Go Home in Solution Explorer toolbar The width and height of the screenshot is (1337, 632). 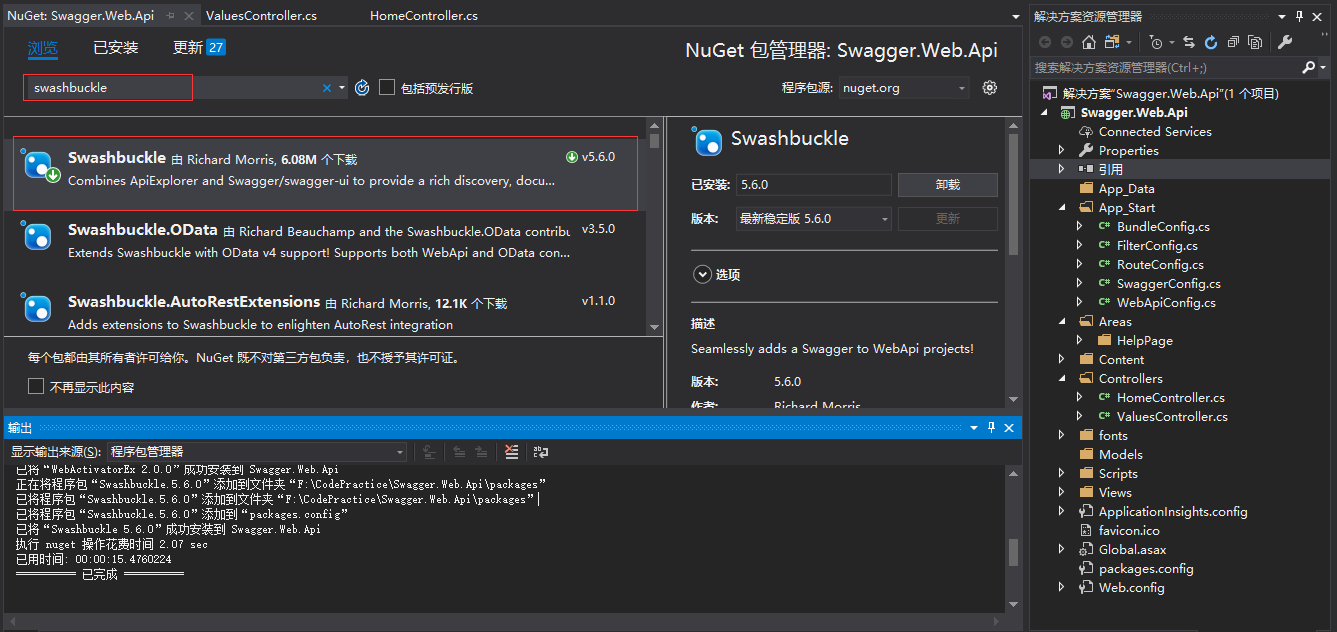pyautogui.click(x=1088, y=42)
